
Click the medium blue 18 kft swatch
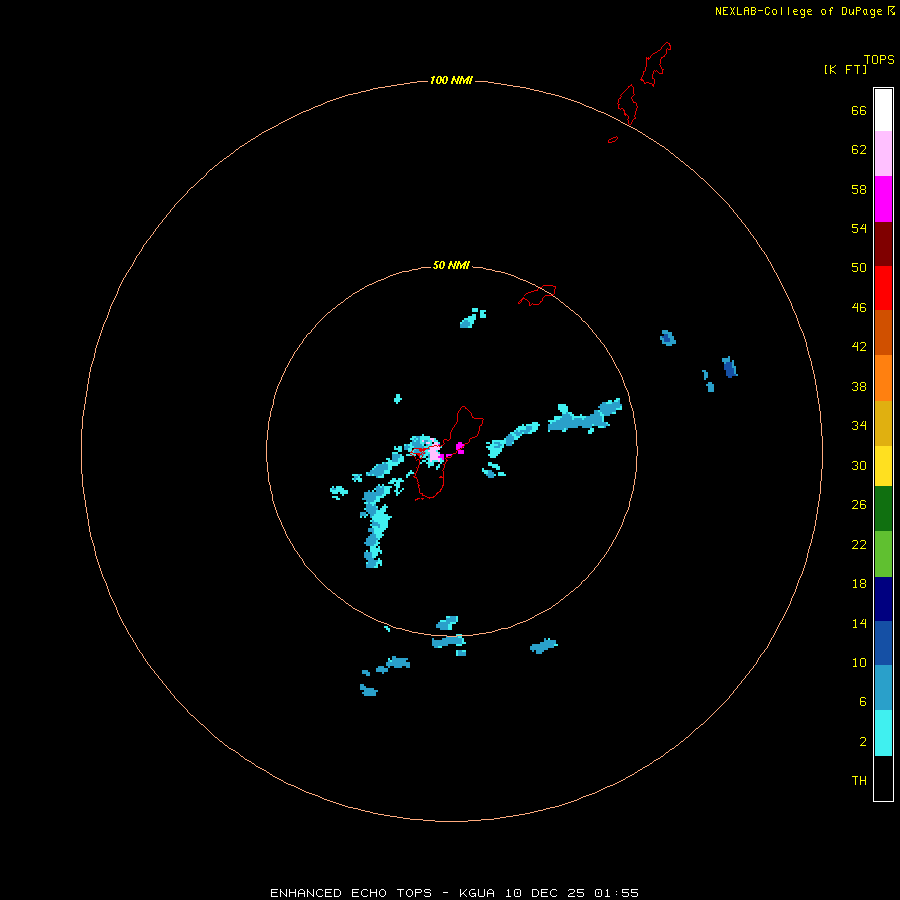pyautogui.click(x=883, y=643)
